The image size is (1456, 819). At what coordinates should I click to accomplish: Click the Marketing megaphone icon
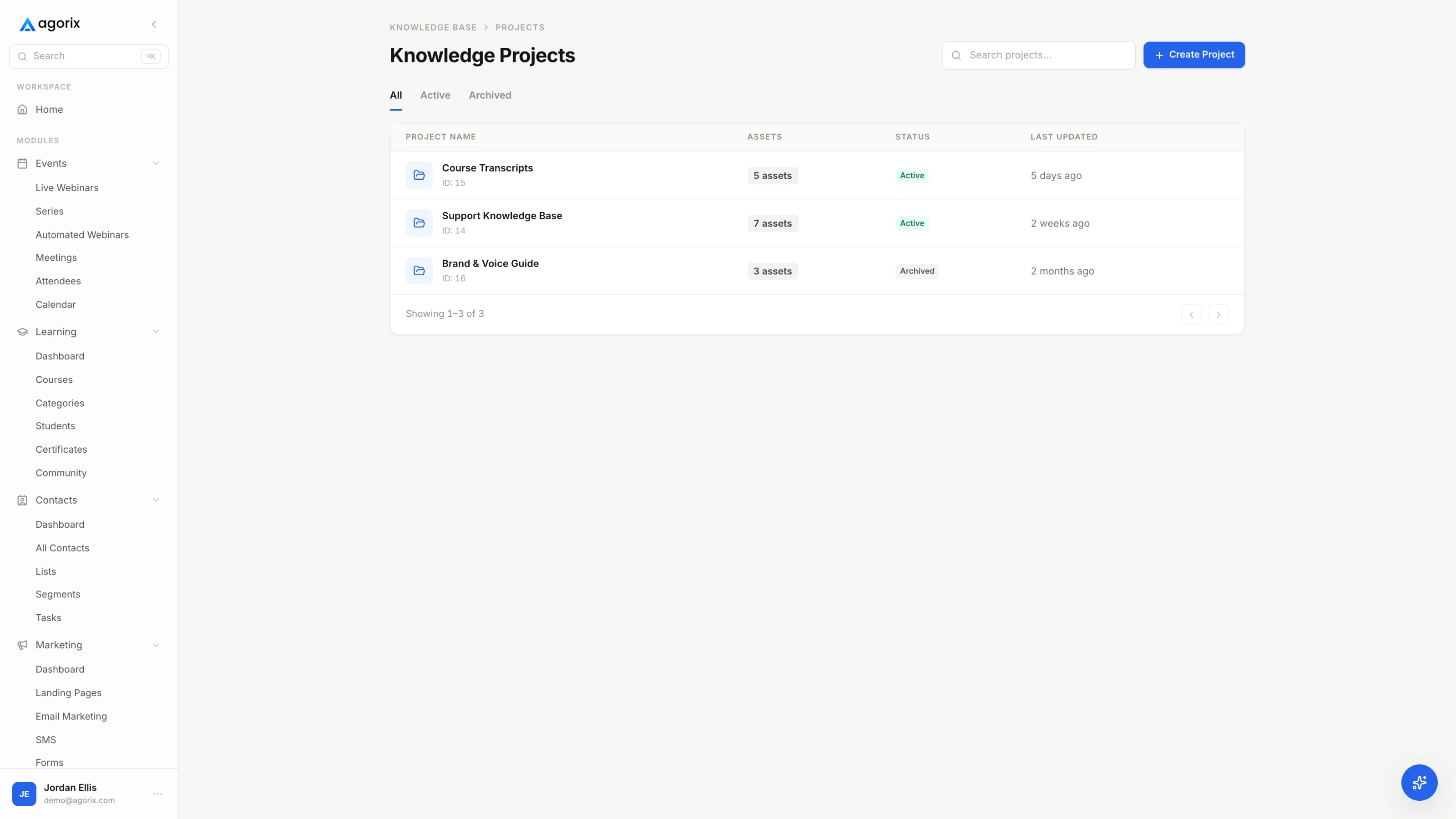[x=22, y=645]
